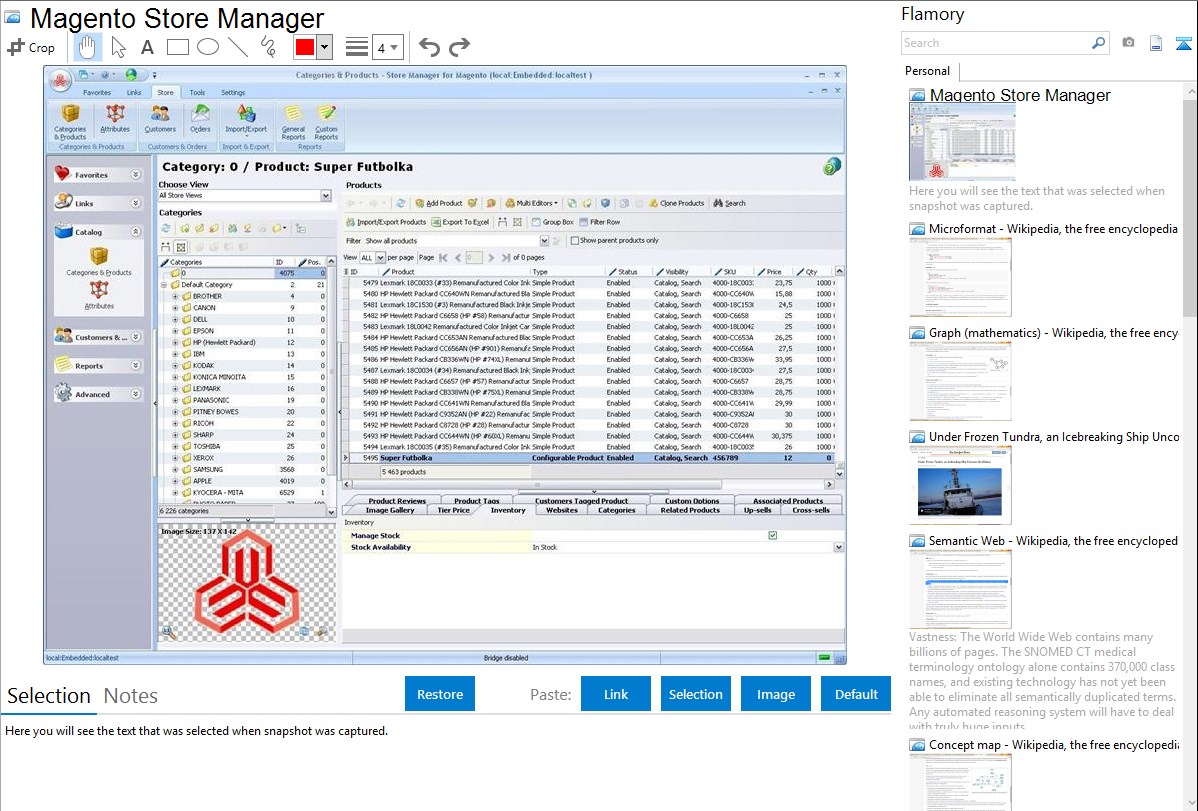The width and height of the screenshot is (1198, 811).
Task: Collapse the Catalog sidebar section
Action: pos(135,232)
